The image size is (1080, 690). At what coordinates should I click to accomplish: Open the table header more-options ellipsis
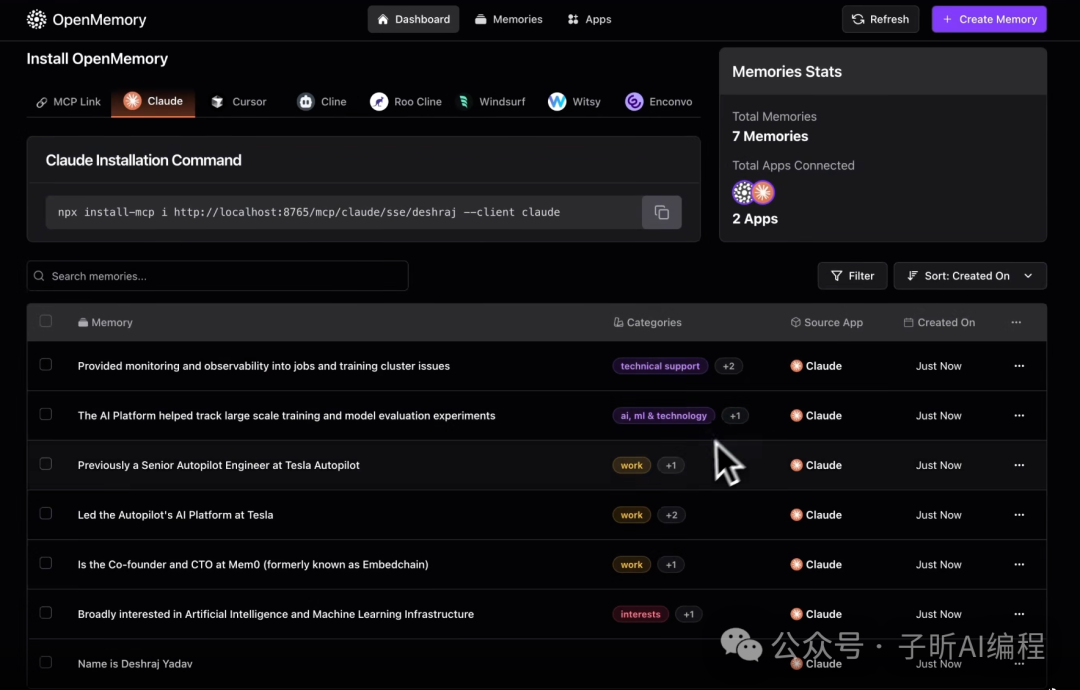[1016, 322]
